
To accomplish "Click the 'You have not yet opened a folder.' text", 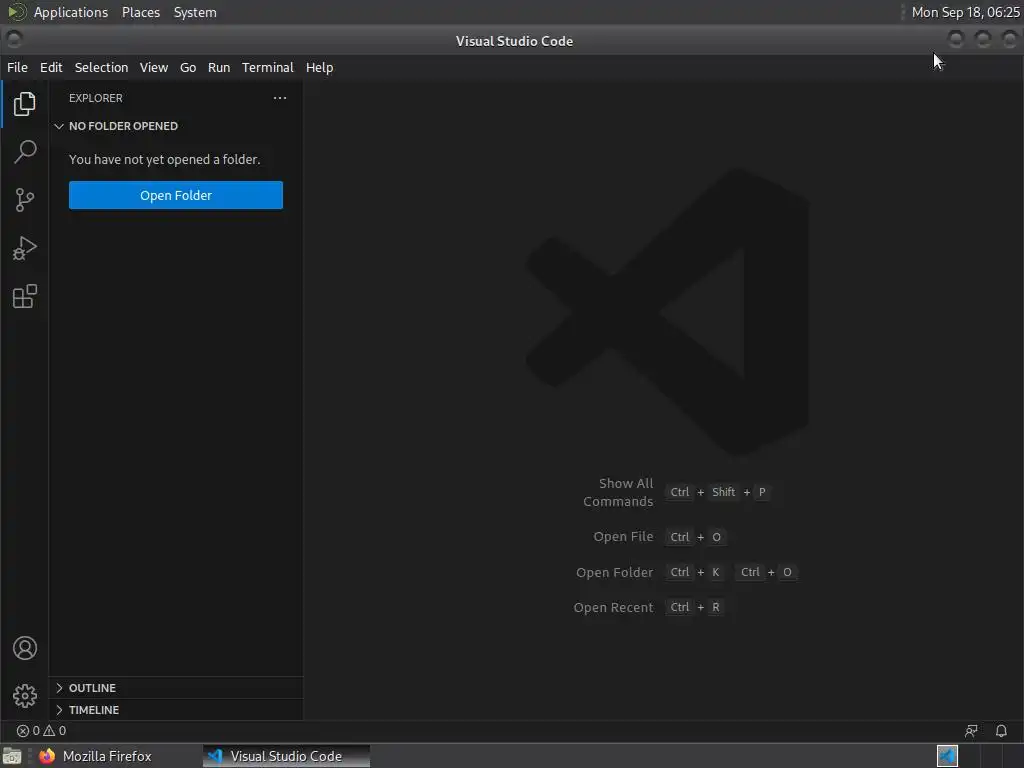I will pos(165,159).
